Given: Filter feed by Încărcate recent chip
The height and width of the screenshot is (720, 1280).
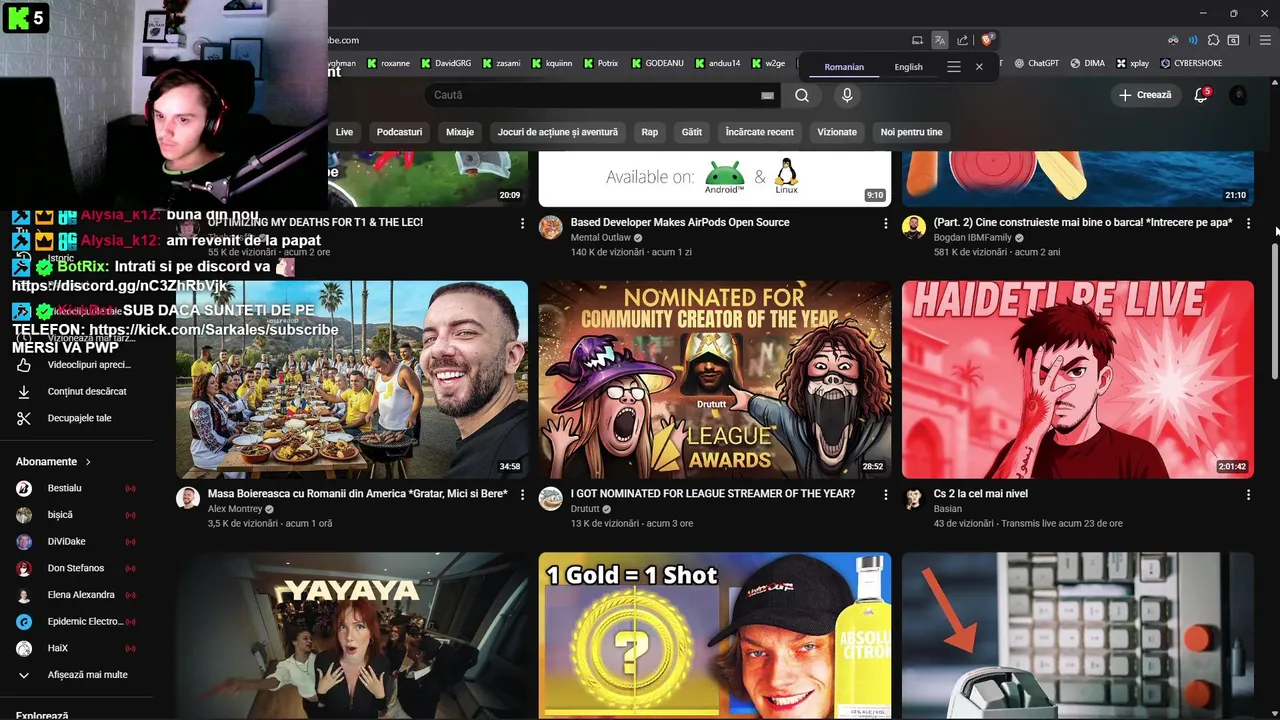Looking at the screenshot, I should click(x=760, y=132).
